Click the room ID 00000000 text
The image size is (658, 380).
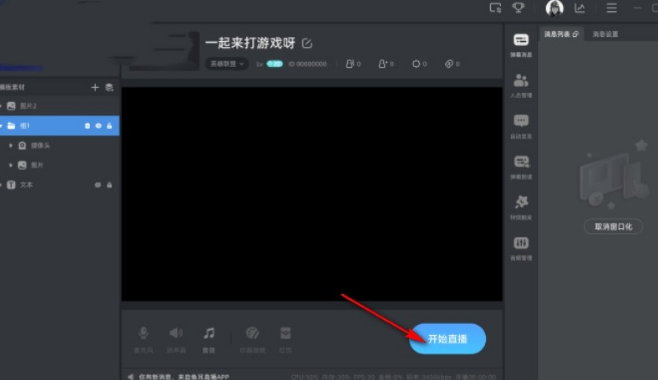308,64
